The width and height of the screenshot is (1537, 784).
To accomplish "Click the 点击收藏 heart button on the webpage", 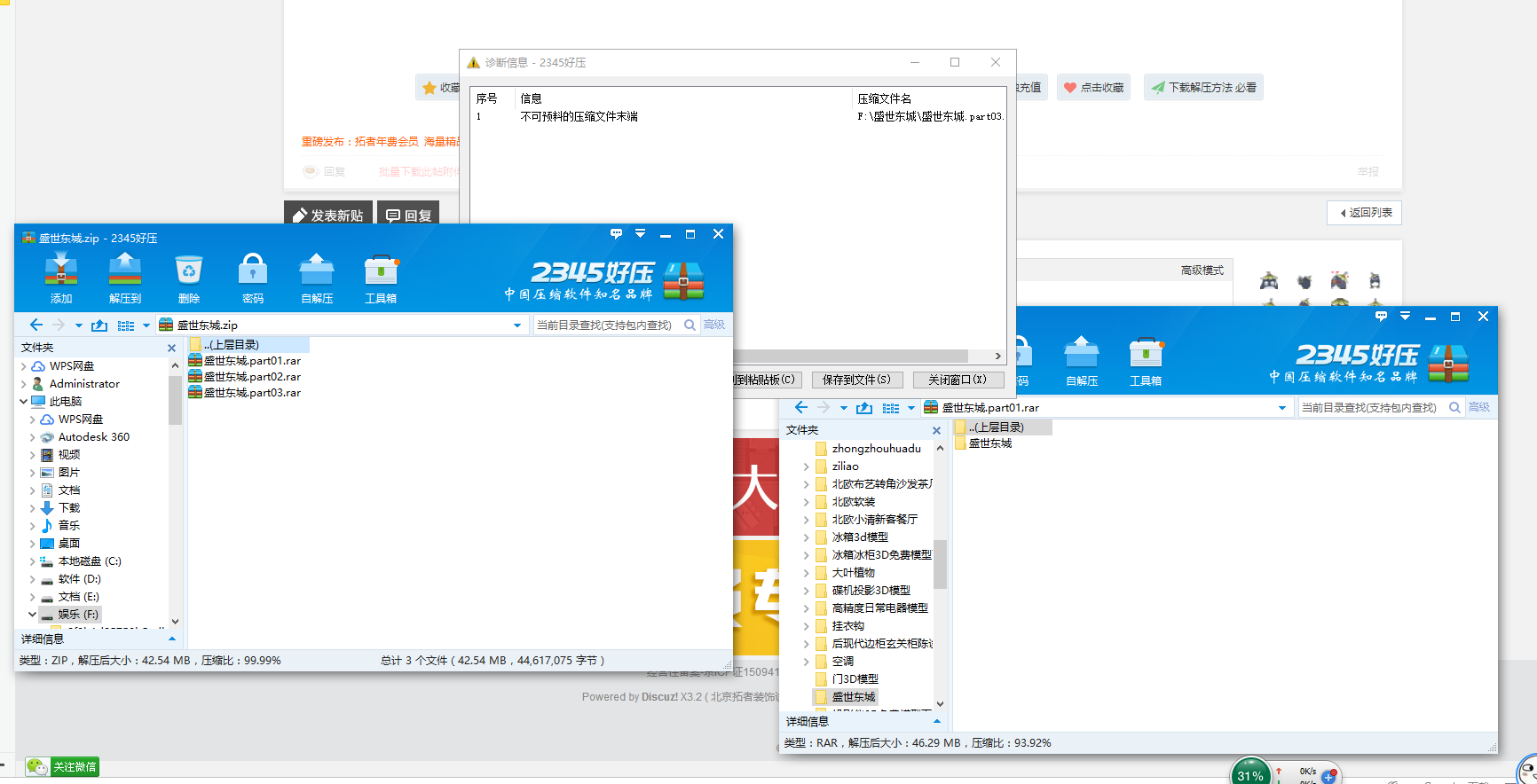I will 1093,88.
